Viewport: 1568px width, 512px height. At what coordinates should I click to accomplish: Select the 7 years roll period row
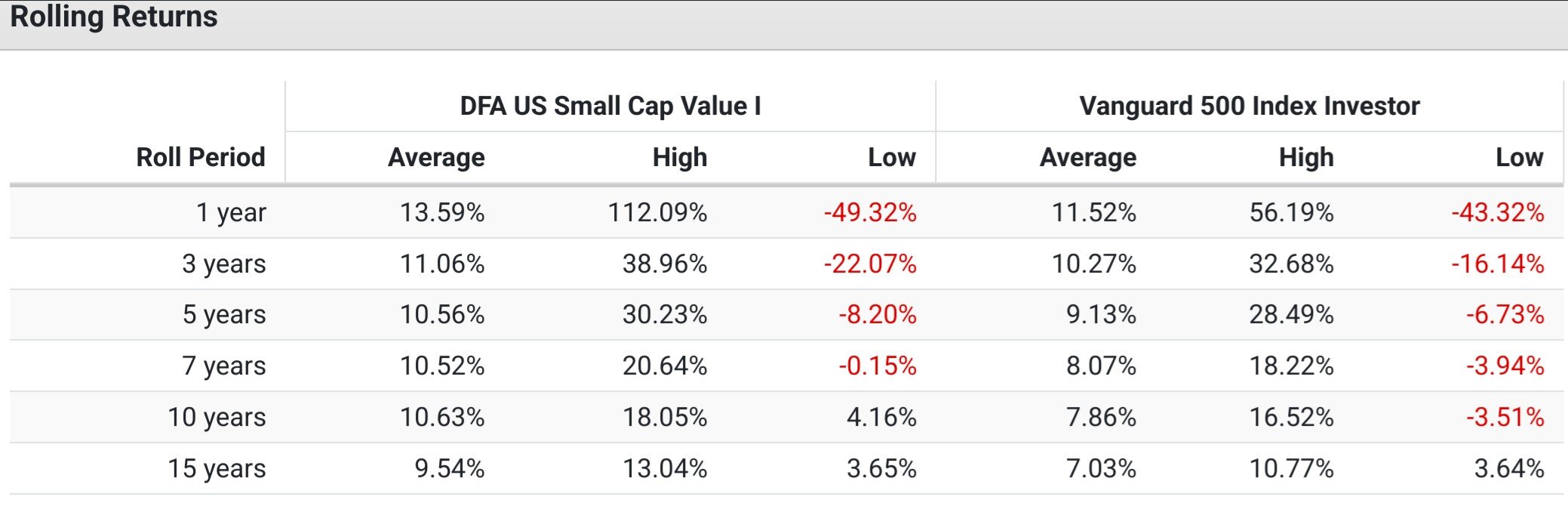click(x=224, y=365)
